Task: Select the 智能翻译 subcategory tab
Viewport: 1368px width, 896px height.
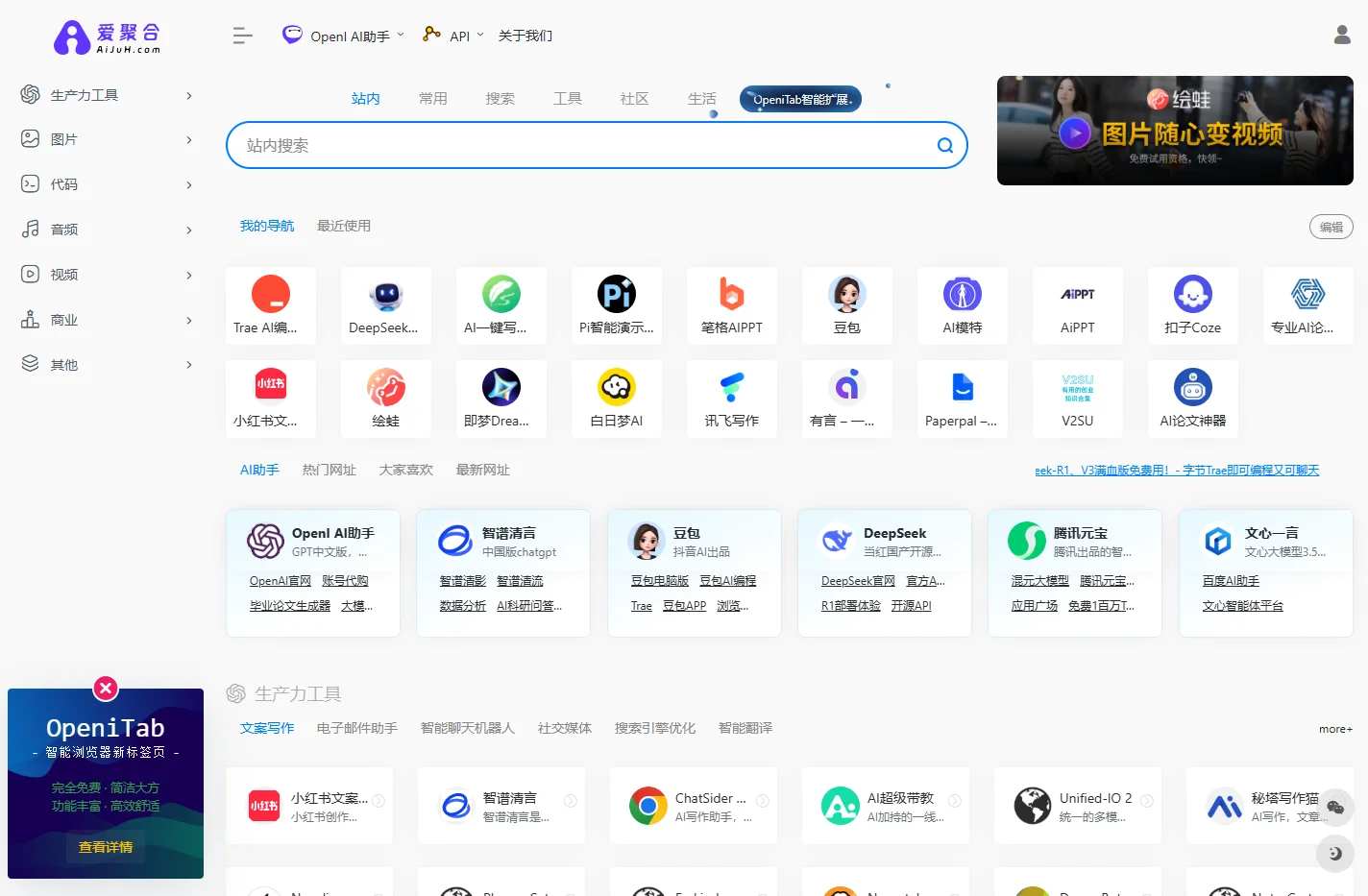Action: [x=745, y=728]
